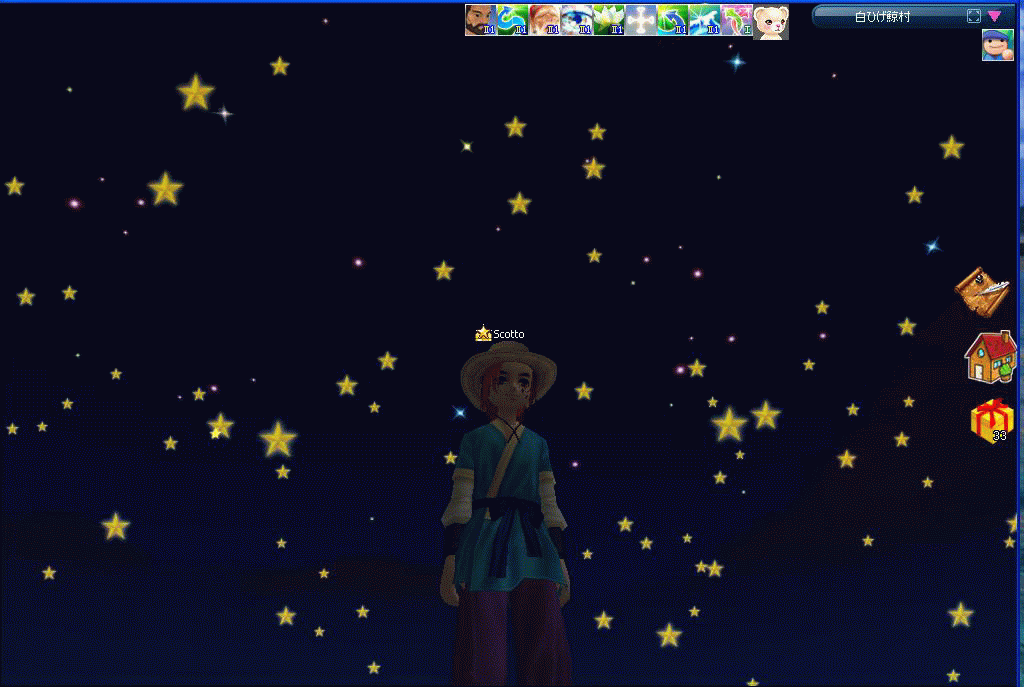Open the quest scroll with quill
Screen dimensions: 1024x687
click(x=982, y=291)
